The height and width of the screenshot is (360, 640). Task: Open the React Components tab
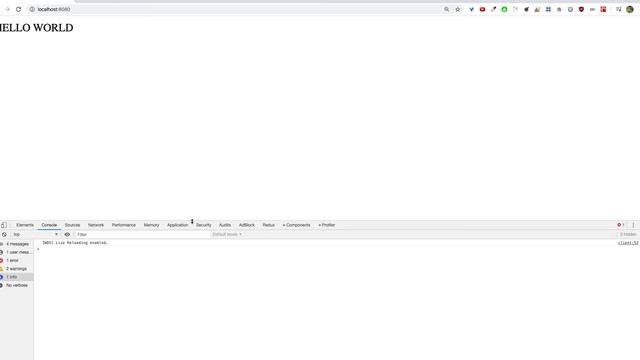(x=297, y=225)
